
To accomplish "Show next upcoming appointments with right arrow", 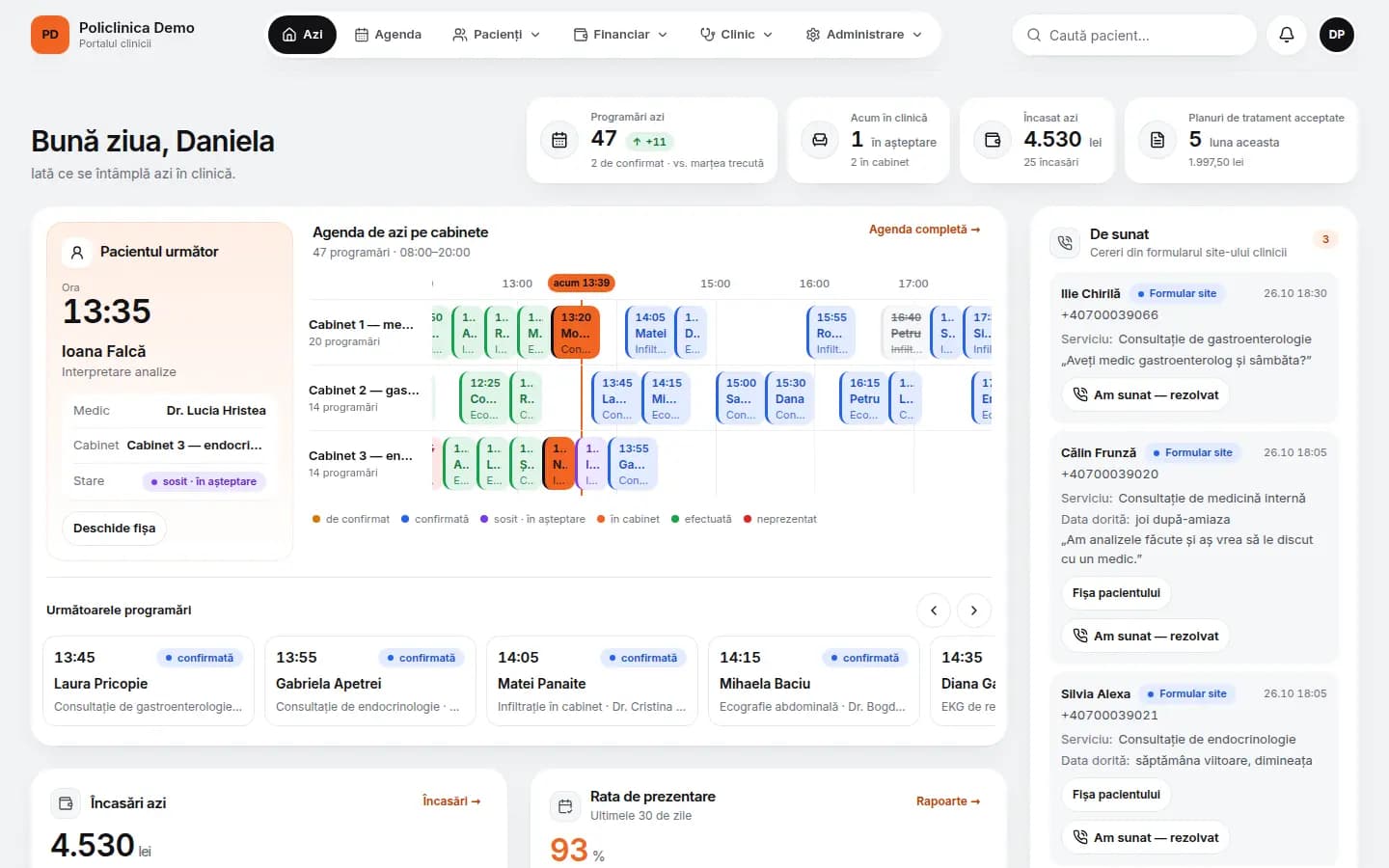I will [x=974, y=610].
